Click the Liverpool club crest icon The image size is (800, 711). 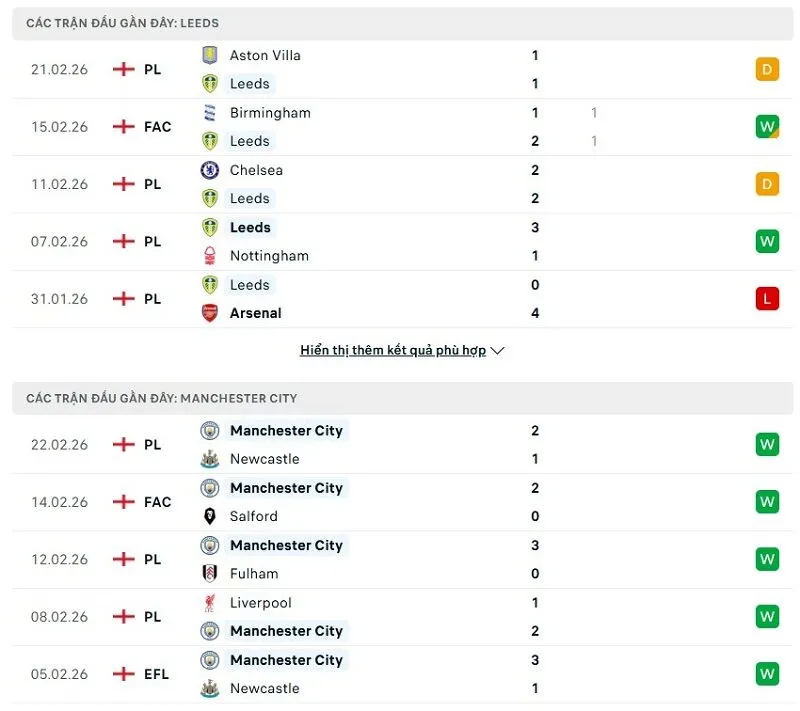(x=210, y=603)
